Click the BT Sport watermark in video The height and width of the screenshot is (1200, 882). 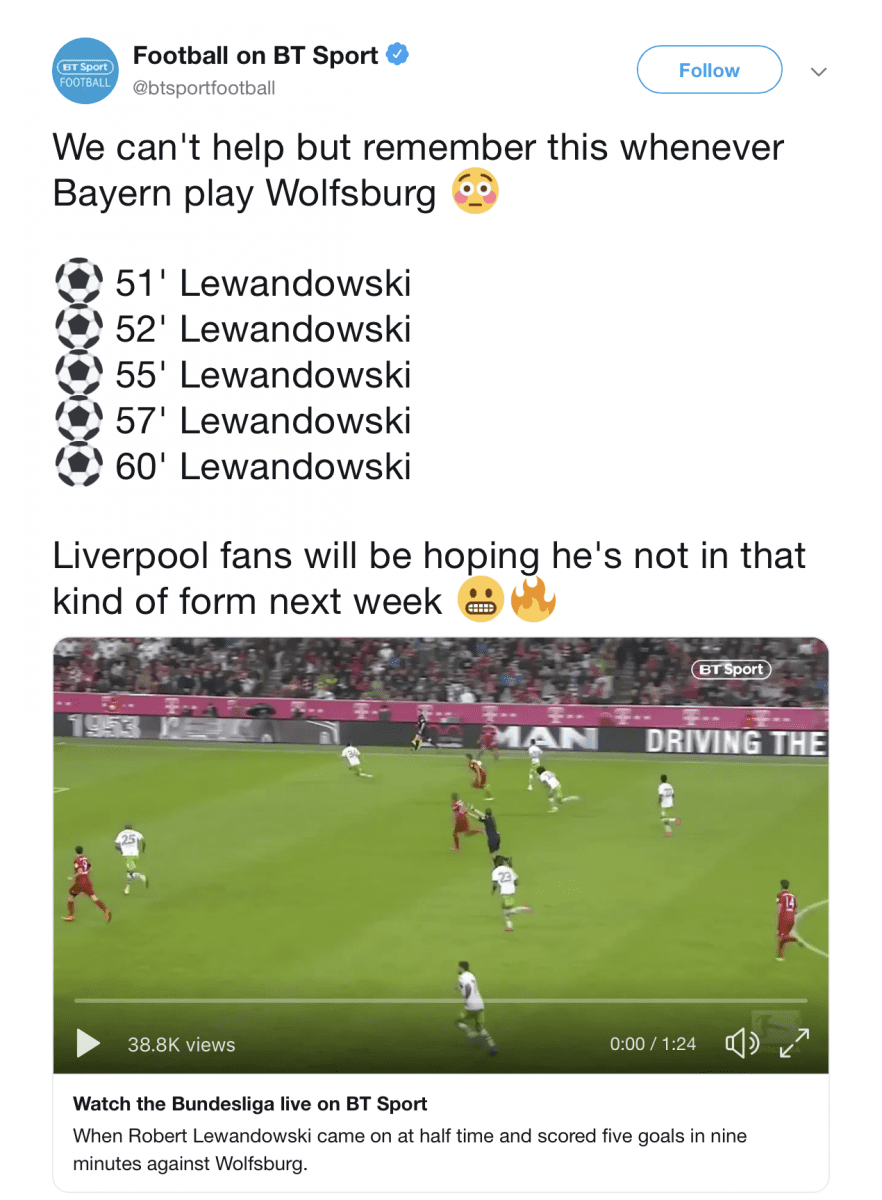731,670
